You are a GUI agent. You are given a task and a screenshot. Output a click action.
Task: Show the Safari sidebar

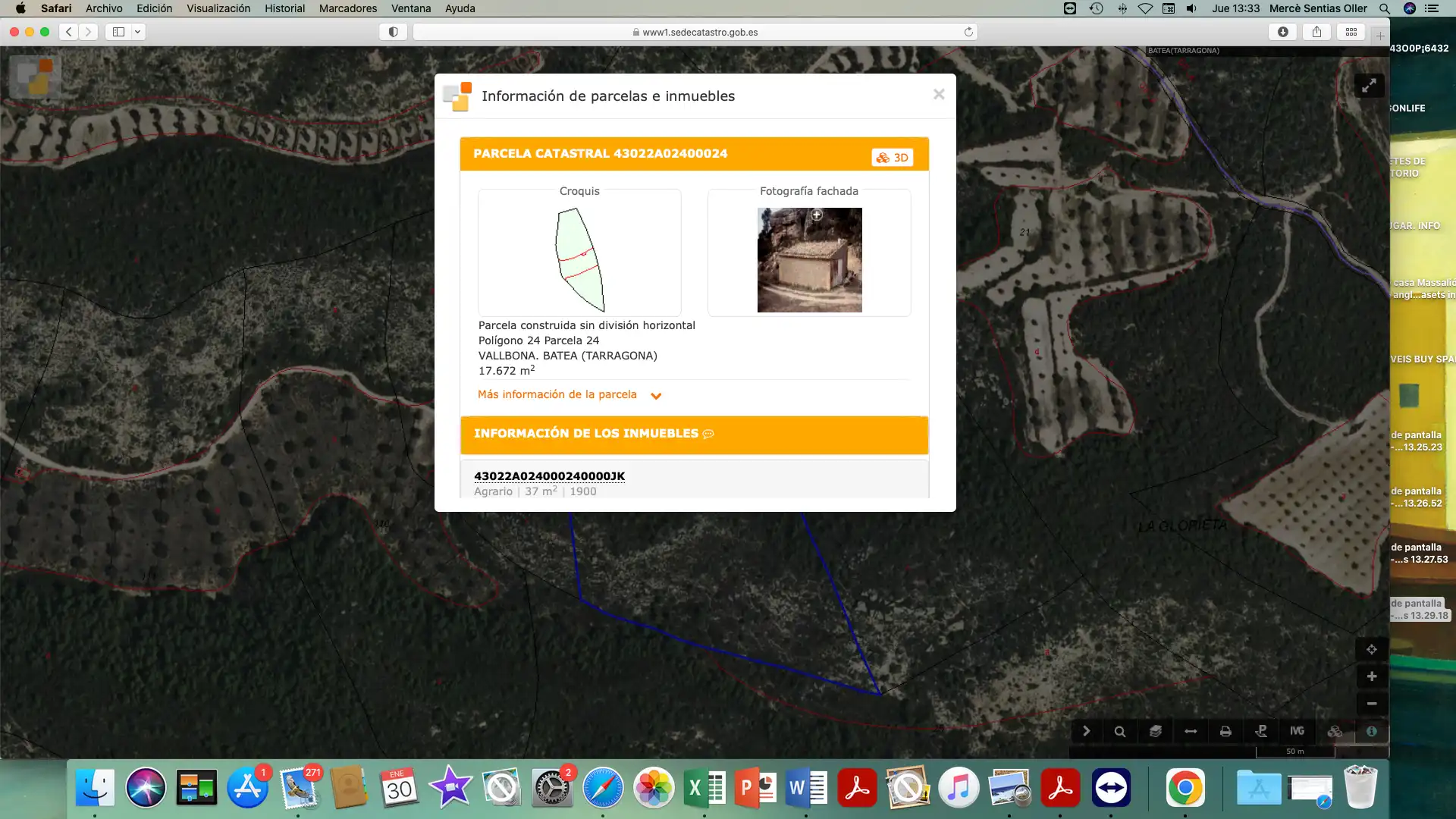coord(119,32)
